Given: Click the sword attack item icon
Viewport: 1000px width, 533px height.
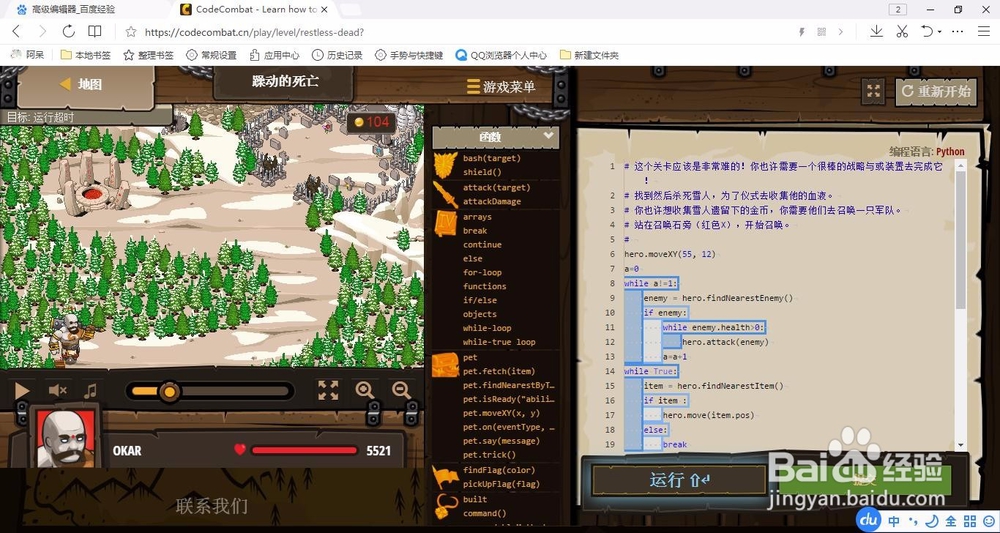Looking at the screenshot, I should click(x=445, y=194).
